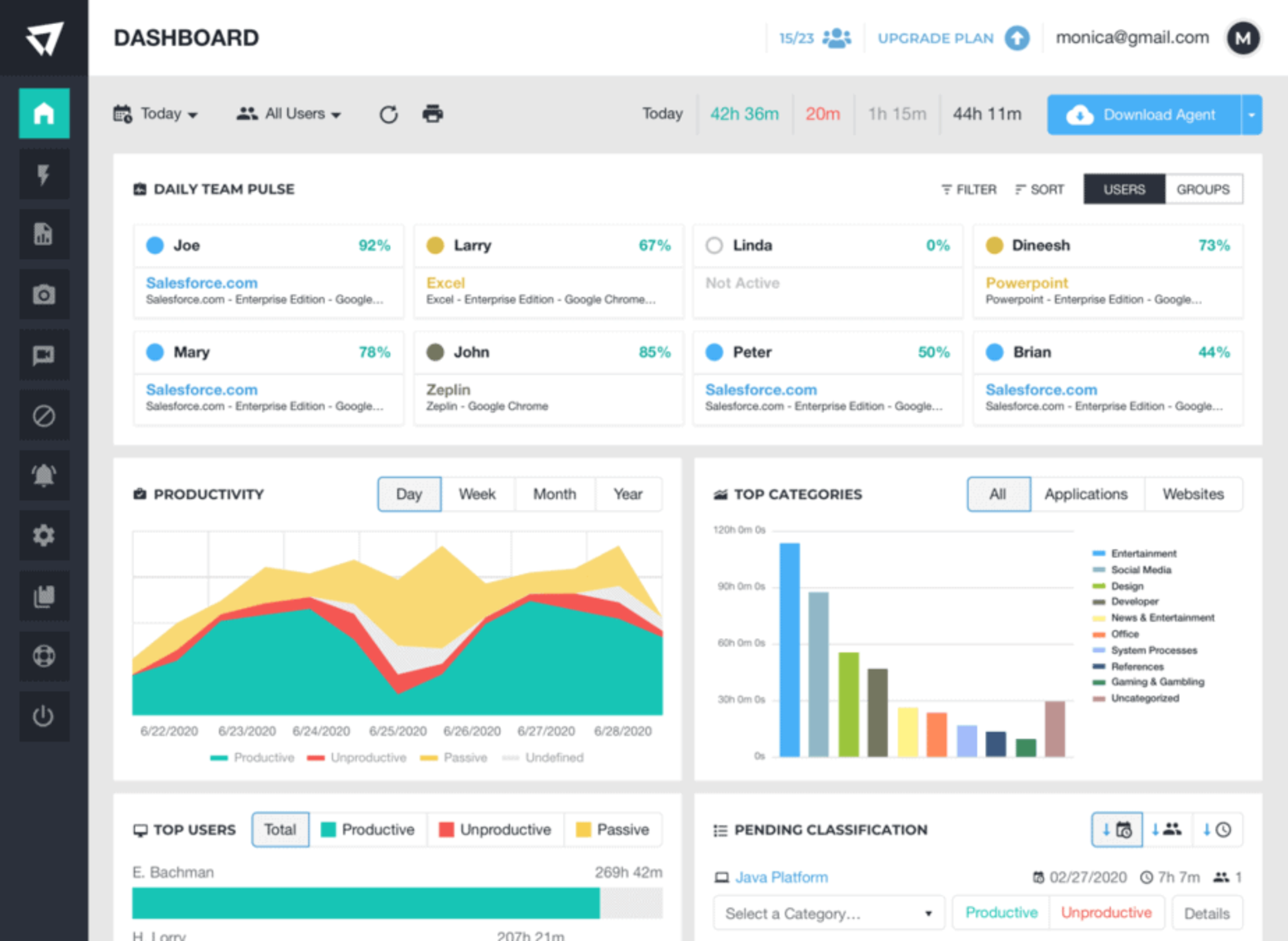Switch pending classification sort to users
Viewport: 1288px width, 941px height.
(1168, 830)
